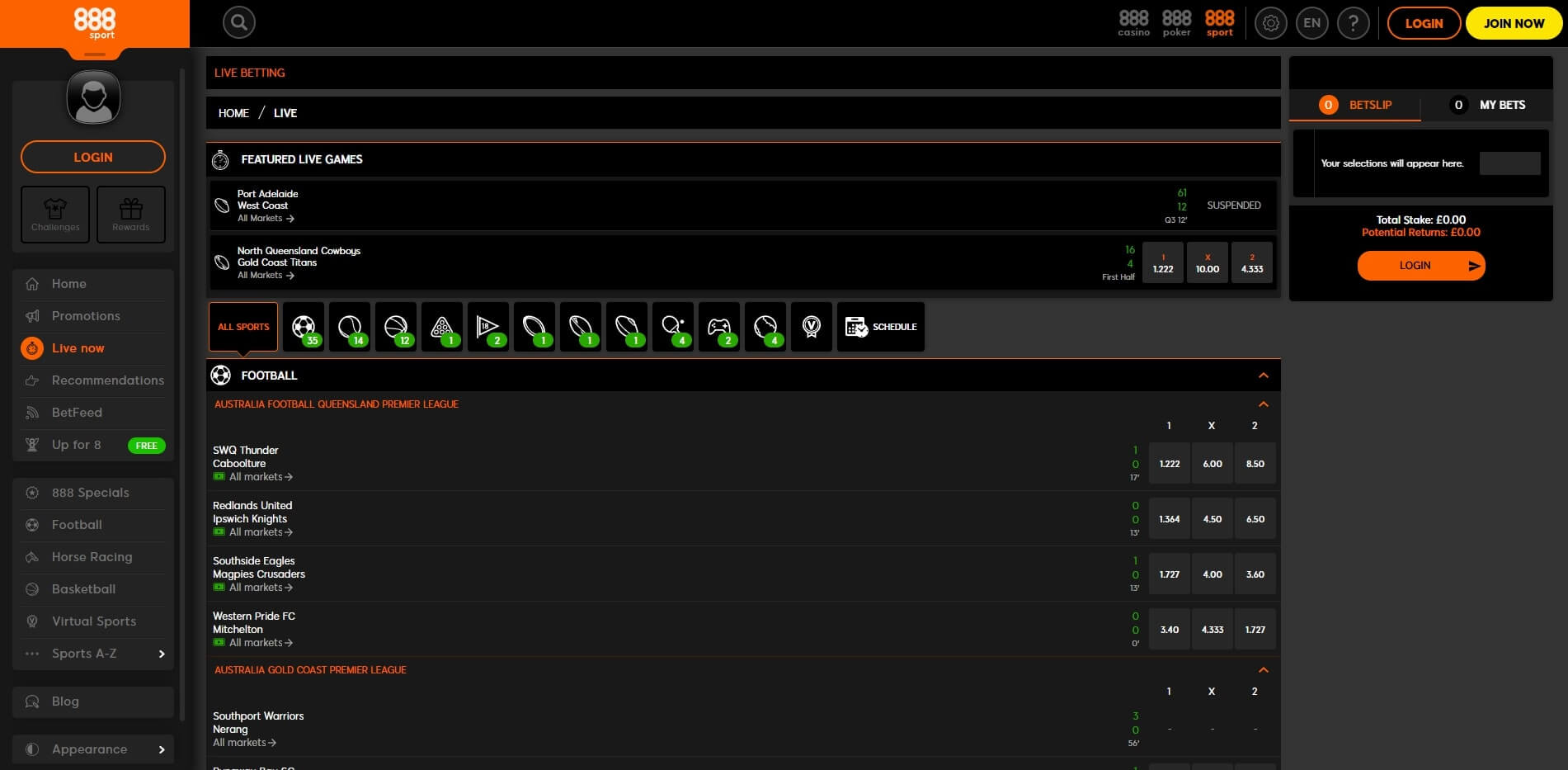Image resolution: width=1568 pixels, height=770 pixels.
Task: Select the esports gamepad filter icon
Action: (x=719, y=327)
